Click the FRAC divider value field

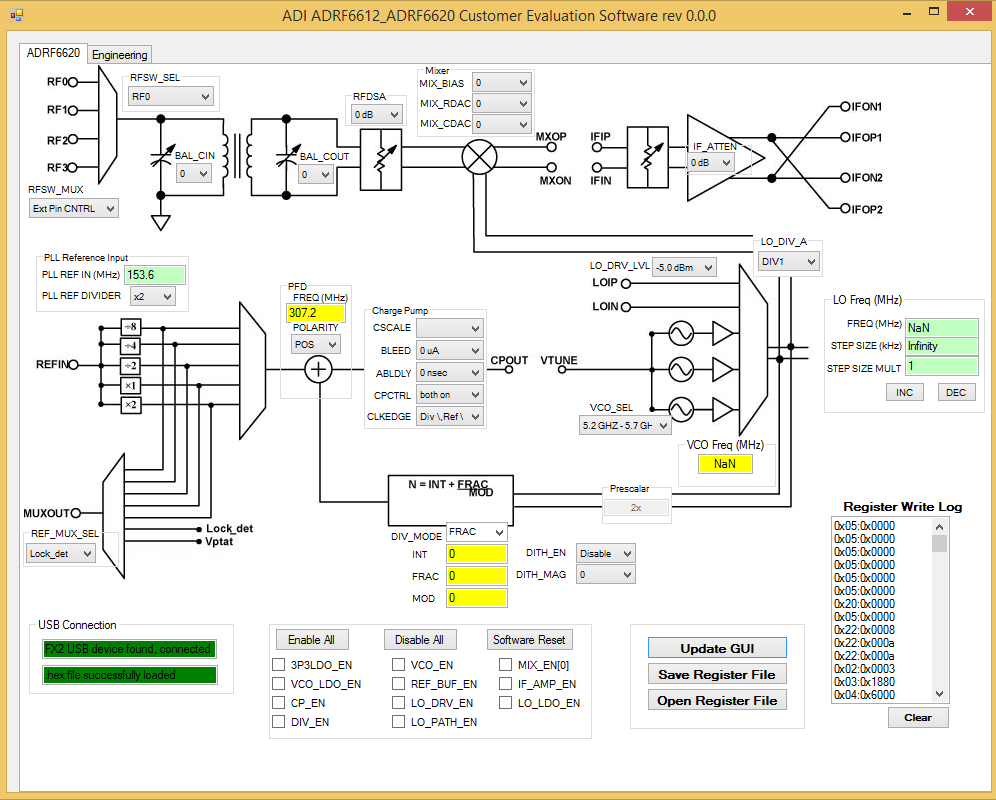click(x=476, y=576)
